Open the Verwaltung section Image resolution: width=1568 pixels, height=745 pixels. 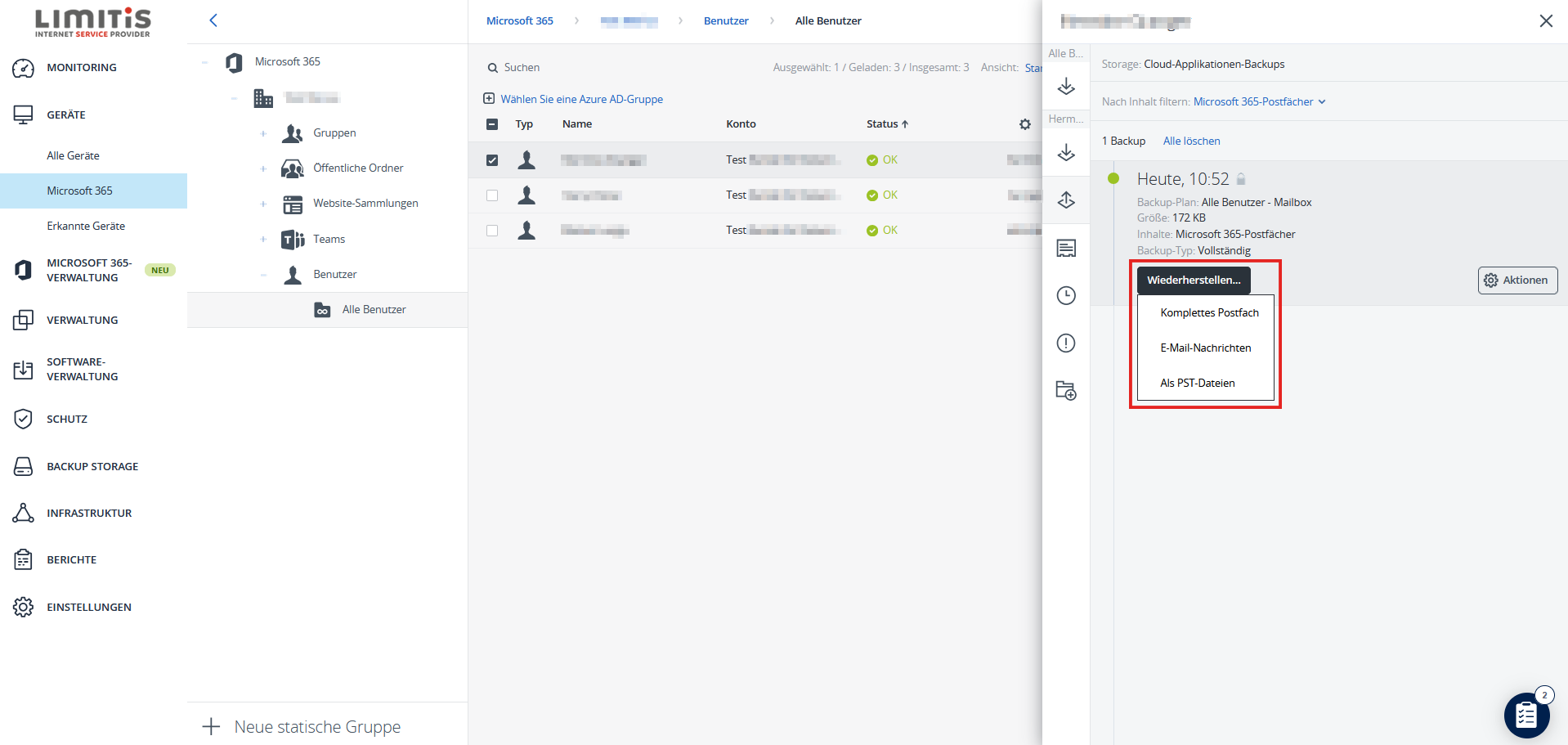point(82,321)
